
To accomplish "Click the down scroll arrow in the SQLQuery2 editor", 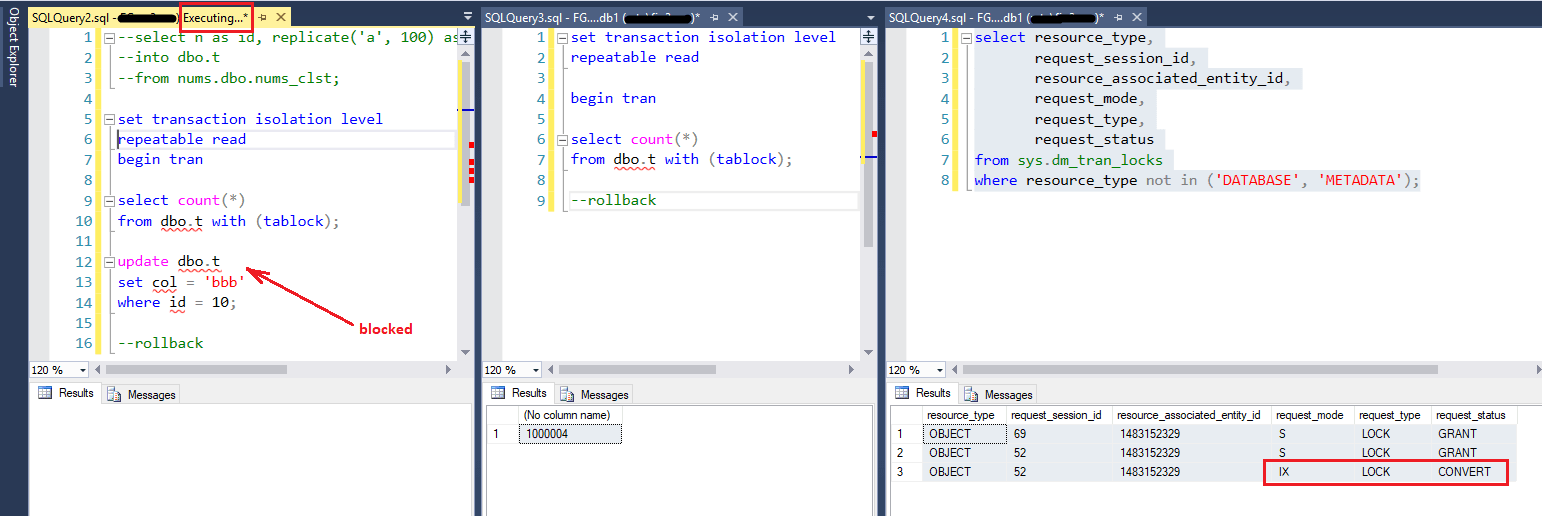I will coord(464,351).
